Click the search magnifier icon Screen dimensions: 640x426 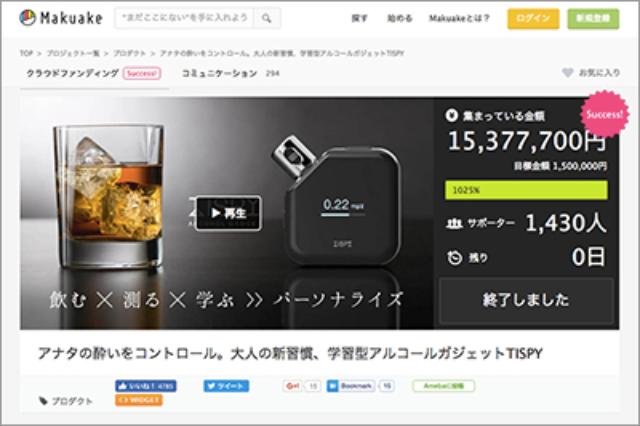[x=267, y=18]
